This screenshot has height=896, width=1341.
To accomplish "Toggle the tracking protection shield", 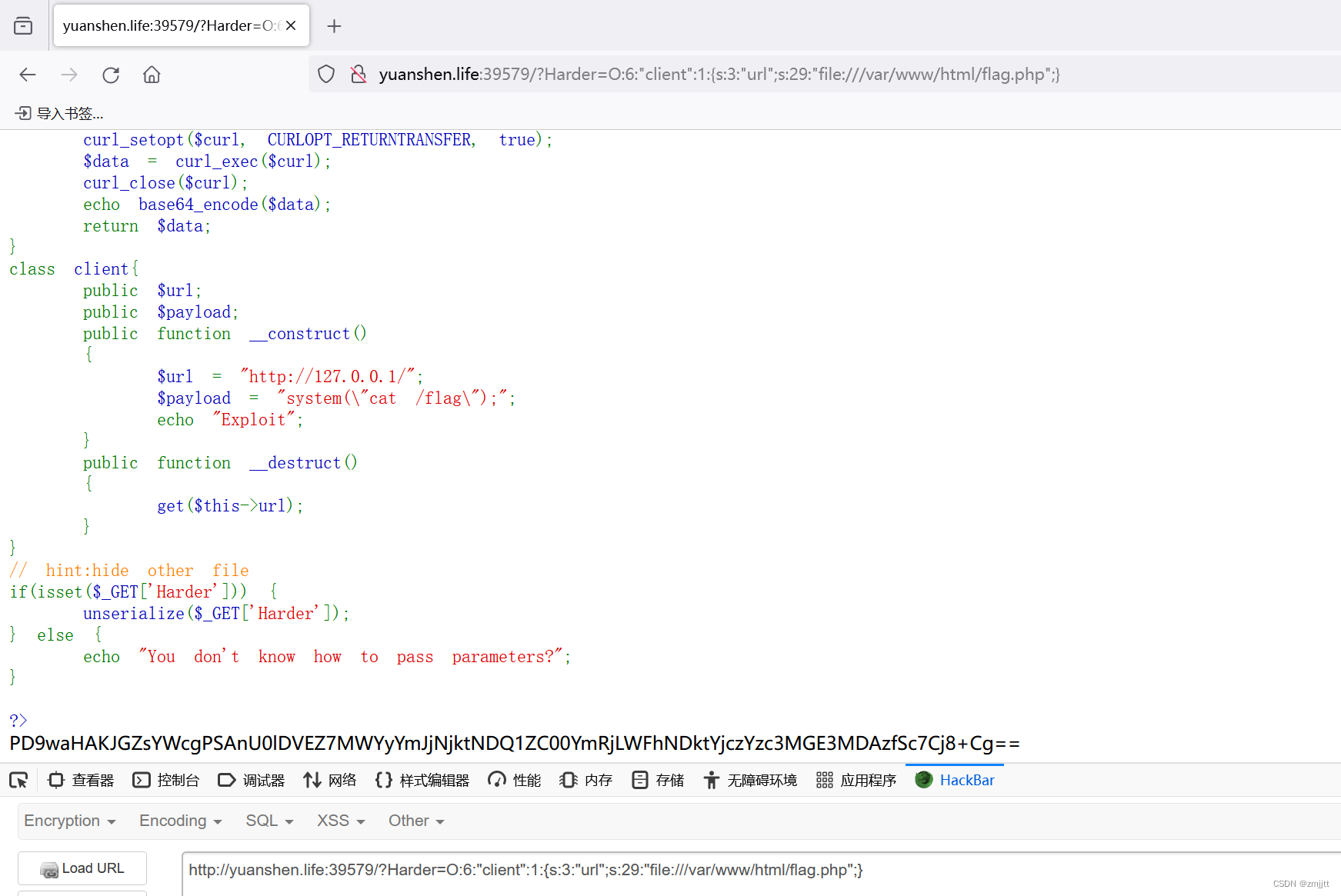I will pyautogui.click(x=325, y=74).
